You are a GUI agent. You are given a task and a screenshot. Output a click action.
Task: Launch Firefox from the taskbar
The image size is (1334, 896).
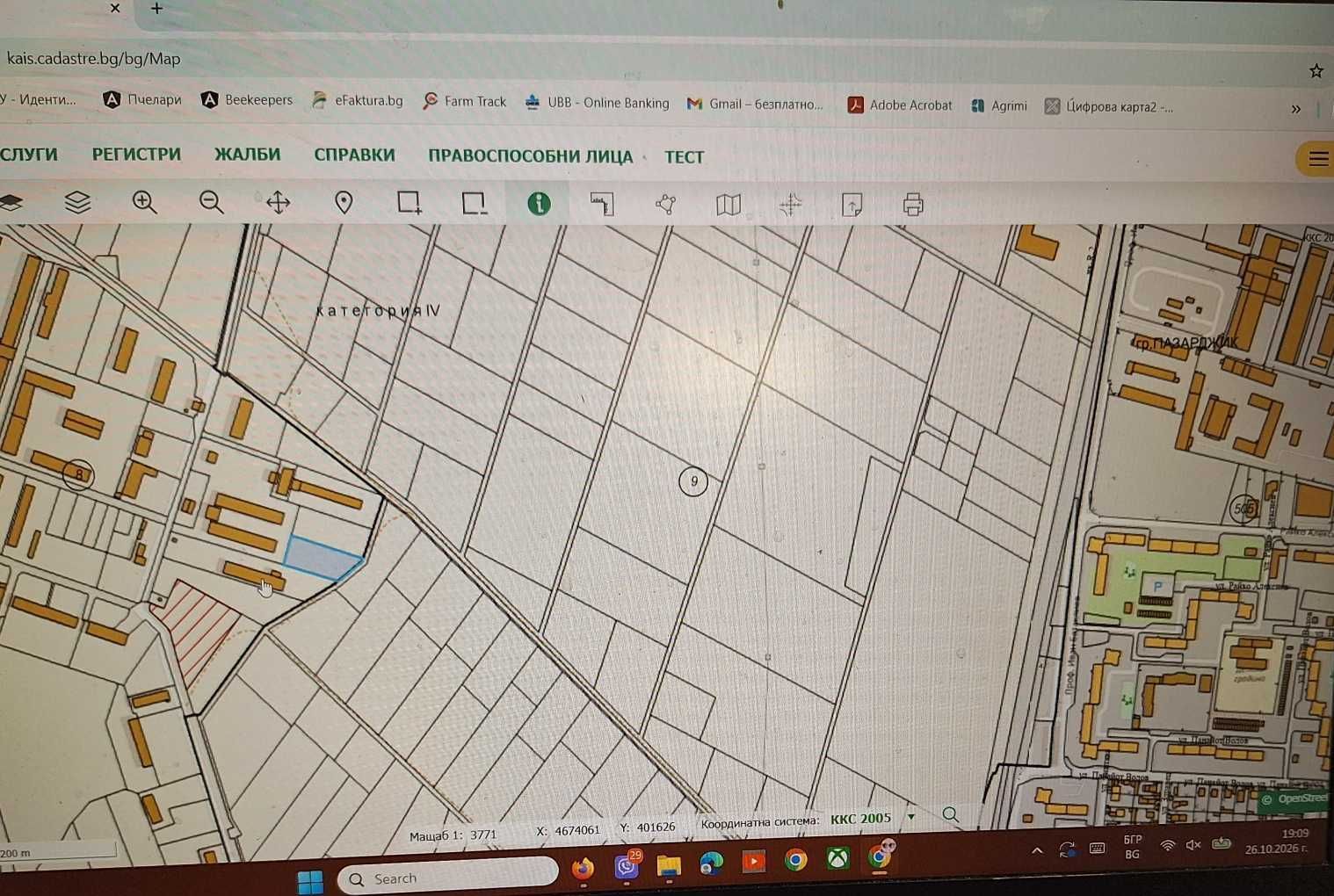click(x=583, y=869)
